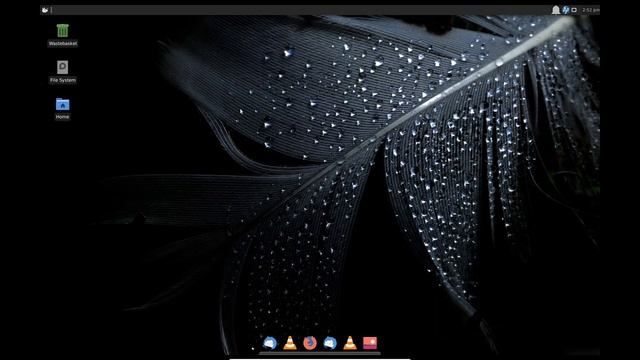
Task: Open the pink image app in dock
Action: (370, 343)
